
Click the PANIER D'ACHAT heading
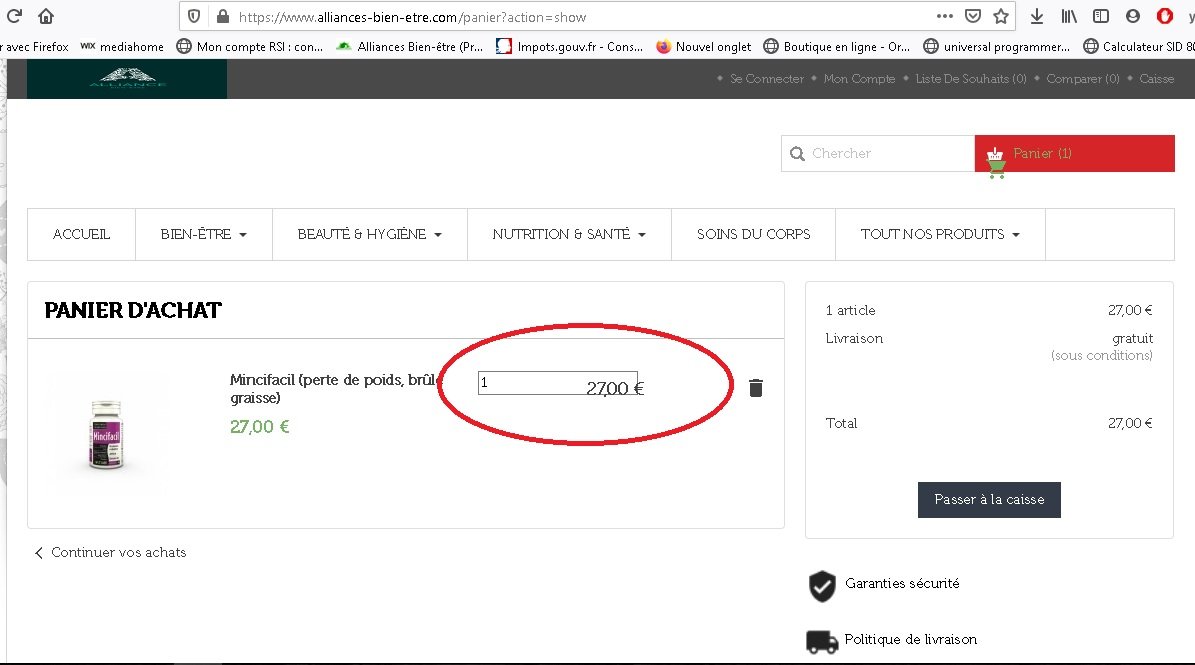tap(133, 311)
